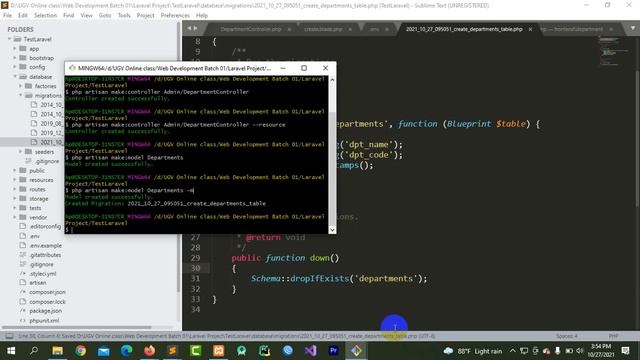Screen dimensions: 640x360
Task: Open the Windows Start menu
Action: pos(11,351)
